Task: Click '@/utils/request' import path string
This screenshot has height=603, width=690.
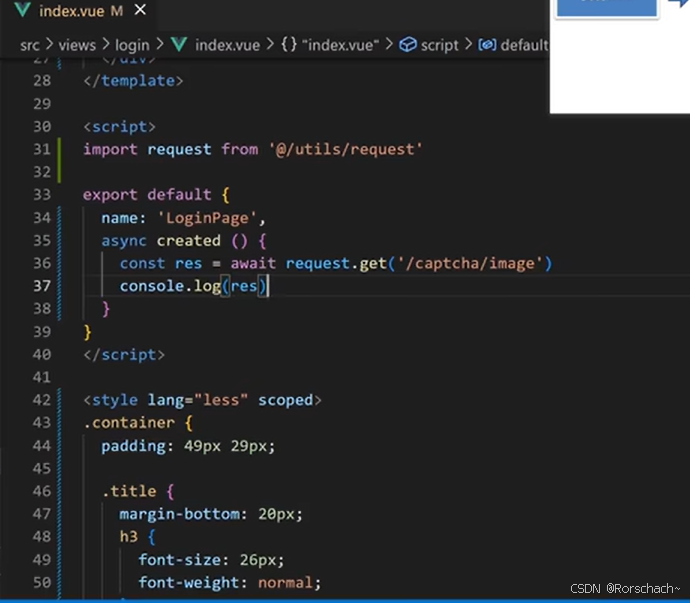Action: pos(346,149)
